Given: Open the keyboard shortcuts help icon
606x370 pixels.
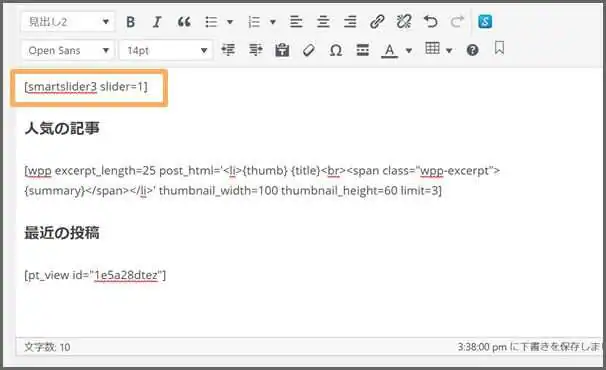Looking at the screenshot, I should coord(472,50).
